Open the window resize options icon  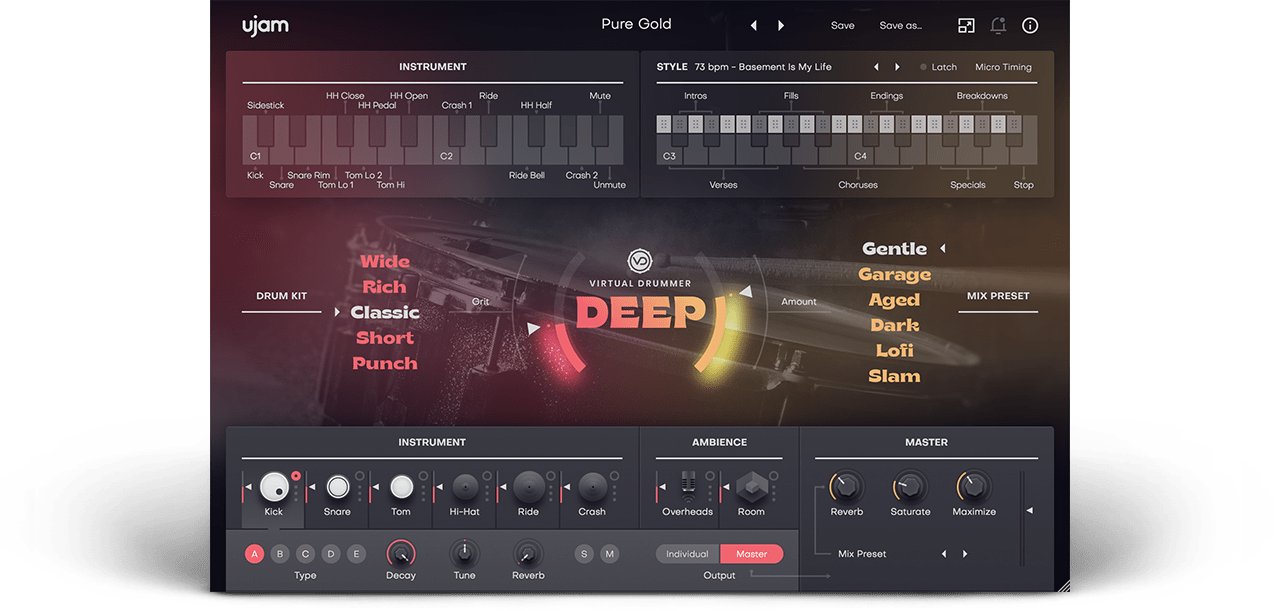(966, 26)
